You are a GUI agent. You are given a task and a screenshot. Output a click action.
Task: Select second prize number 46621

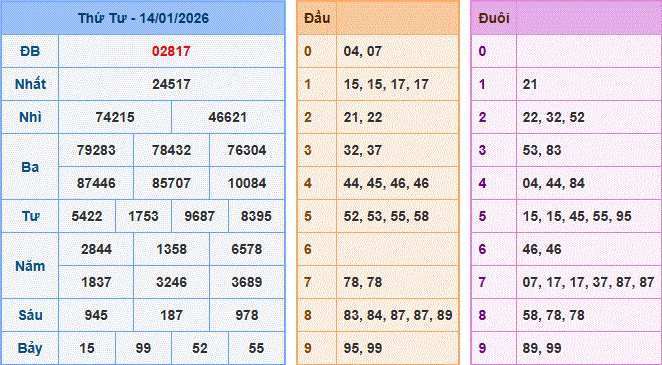pyautogui.click(x=228, y=117)
